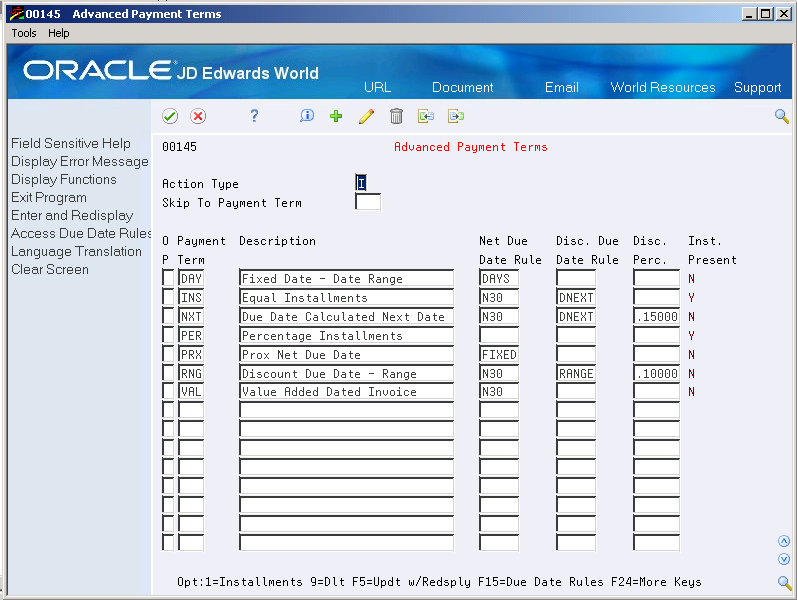Click description 'Prox Net Due Date'
The width and height of the screenshot is (797, 600).
coord(346,354)
